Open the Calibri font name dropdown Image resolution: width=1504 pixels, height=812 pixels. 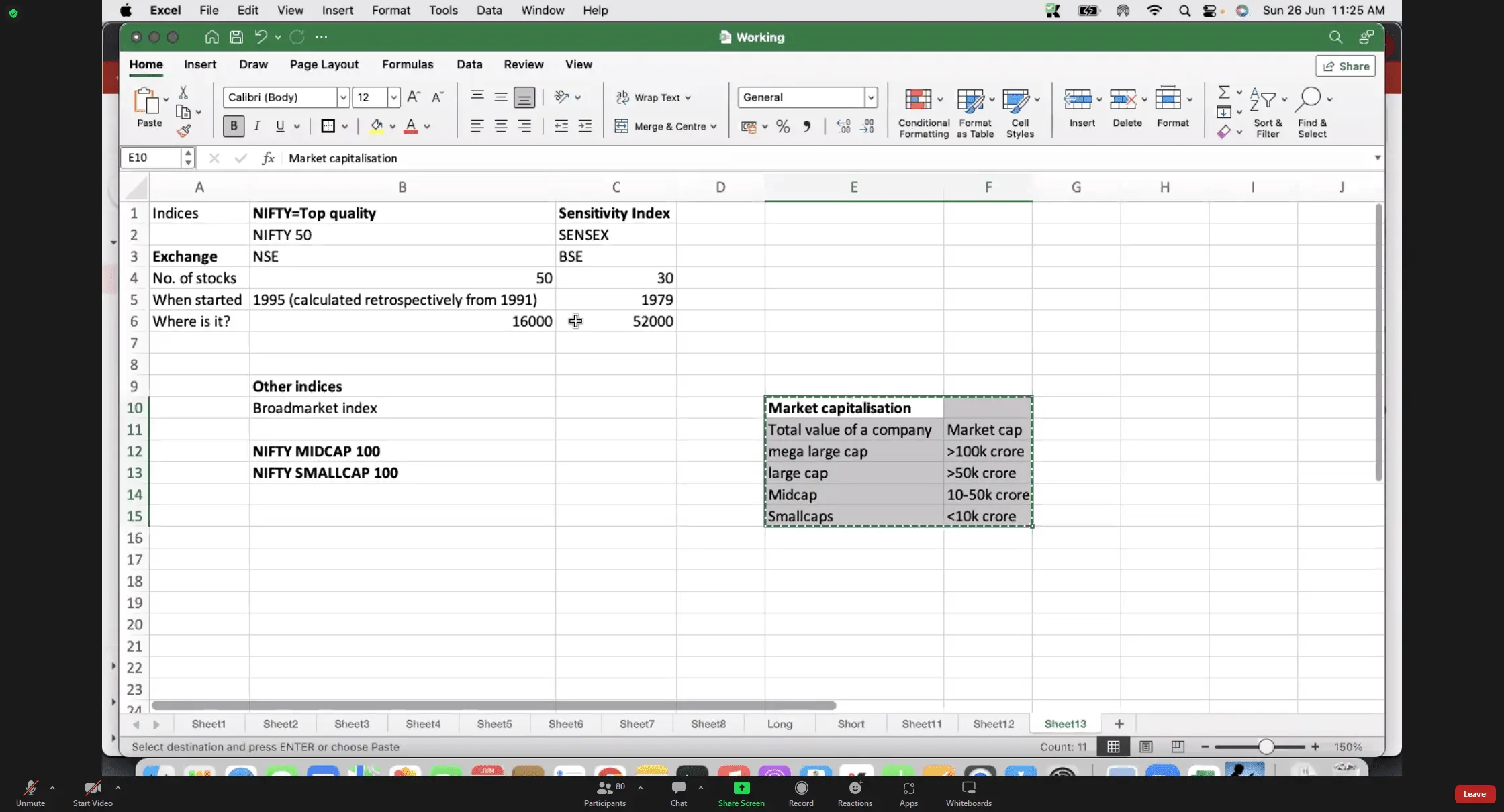tap(343, 97)
